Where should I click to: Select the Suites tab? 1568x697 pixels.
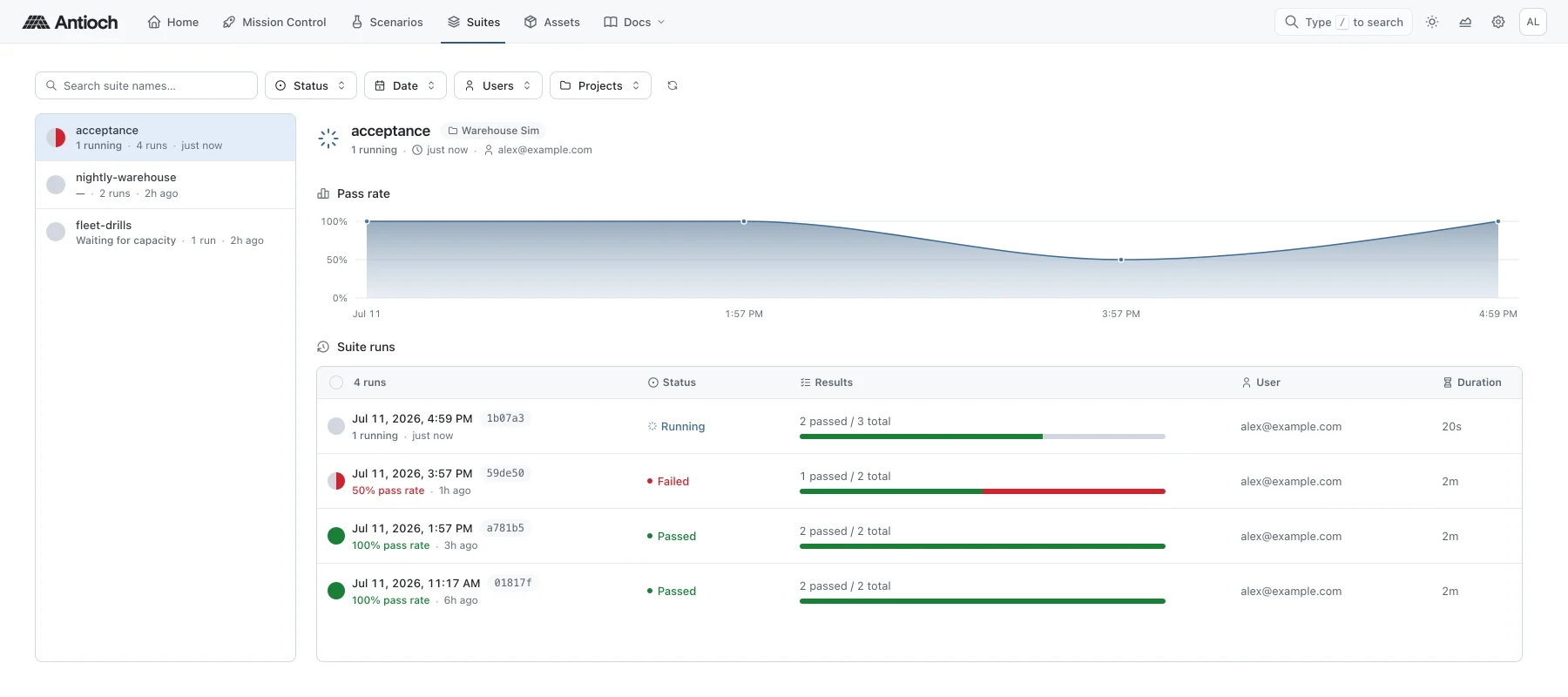[x=474, y=22]
